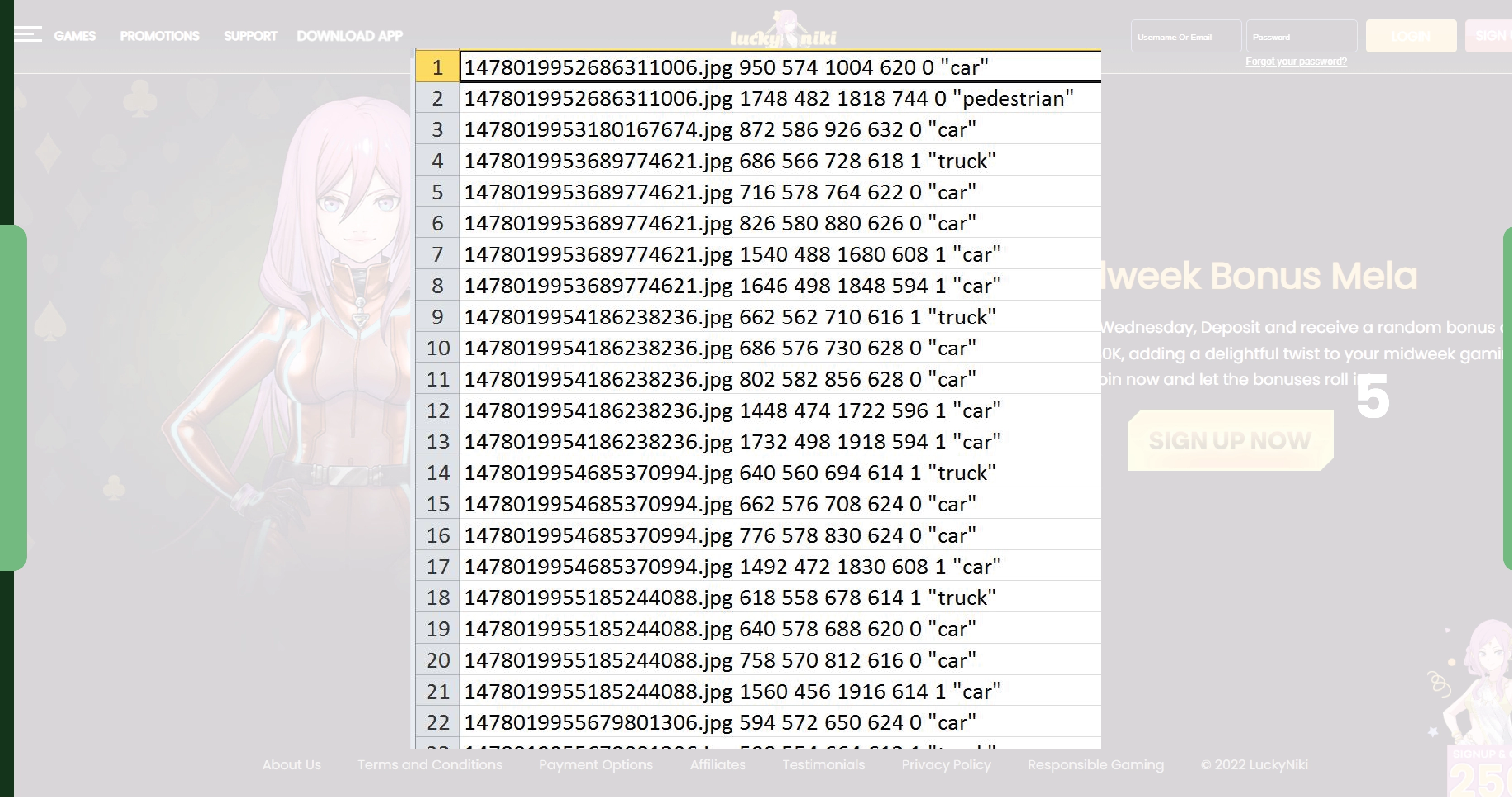Open the GAMES menu

pos(75,36)
